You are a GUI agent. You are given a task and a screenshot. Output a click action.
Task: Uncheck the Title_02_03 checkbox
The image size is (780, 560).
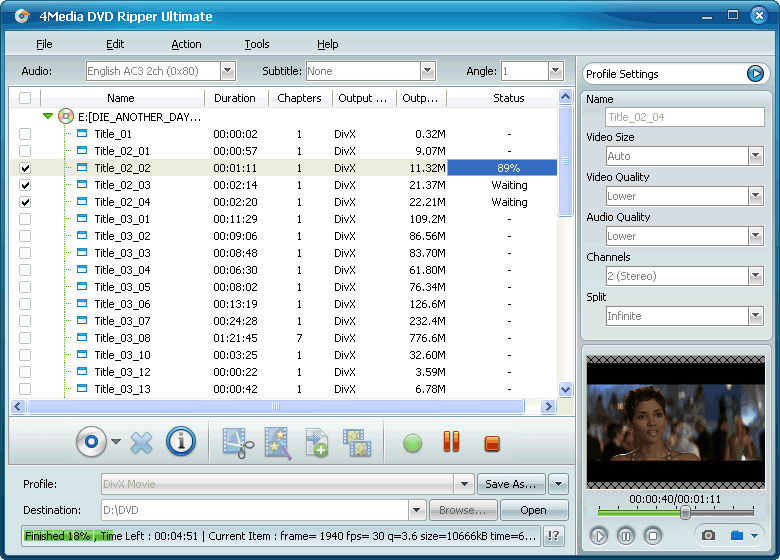25,185
